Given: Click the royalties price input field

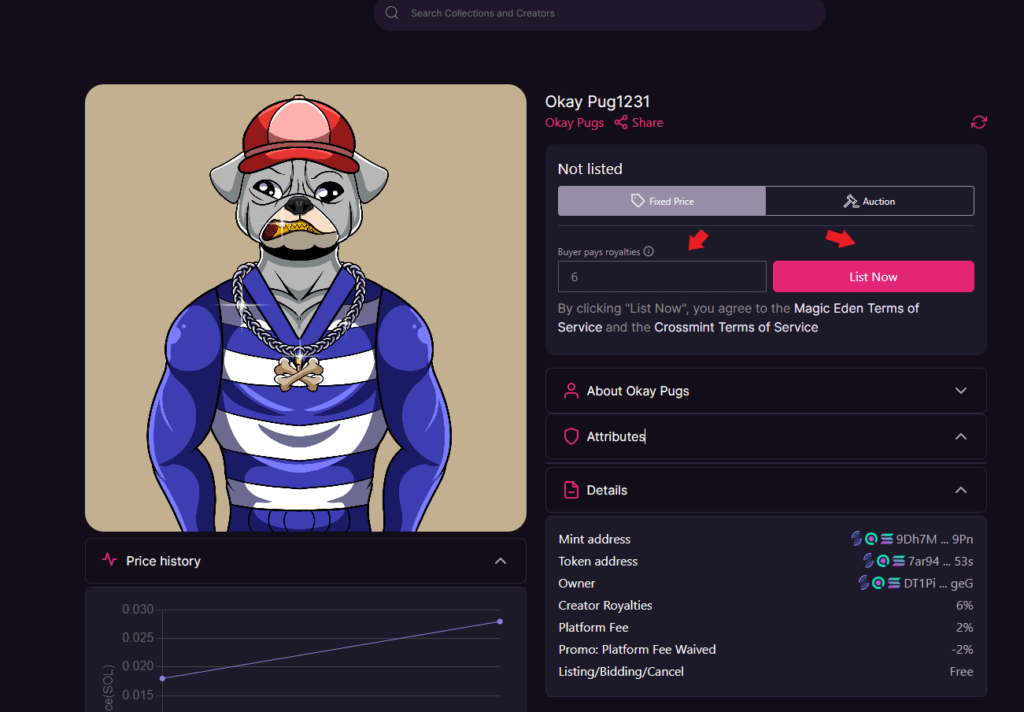Looking at the screenshot, I should (x=661, y=277).
